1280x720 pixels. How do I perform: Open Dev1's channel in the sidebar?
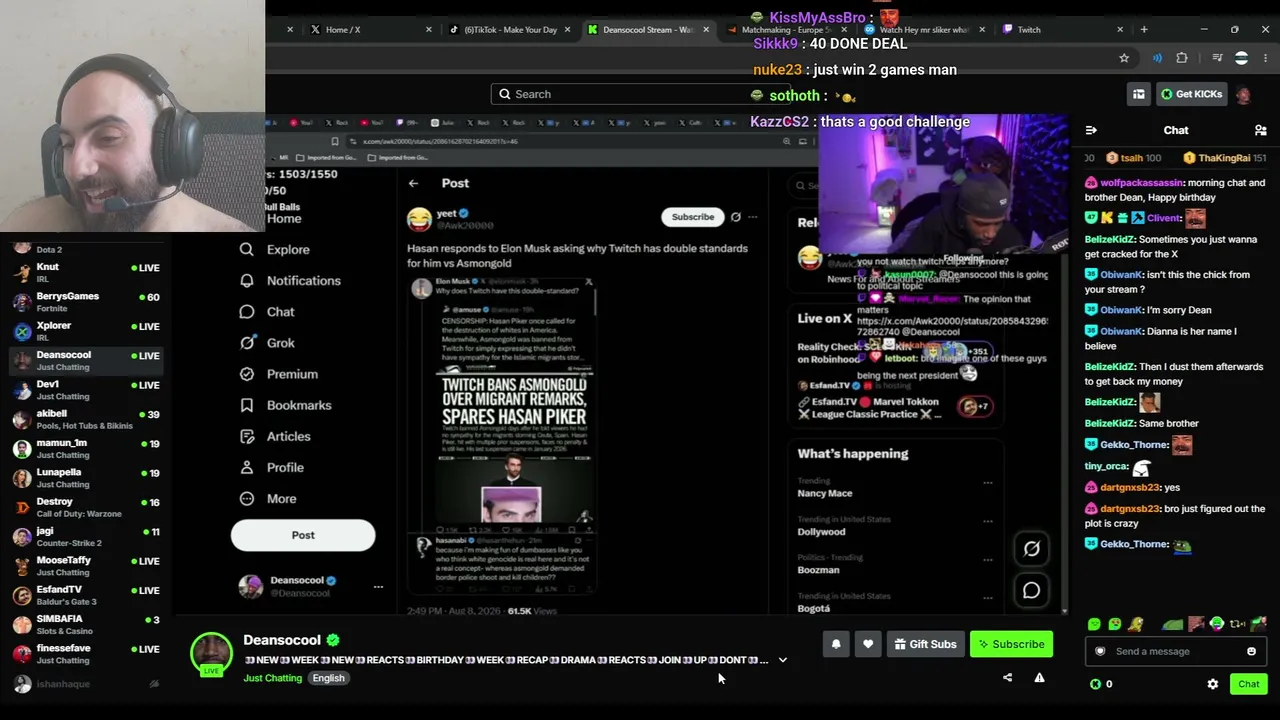tap(85, 389)
